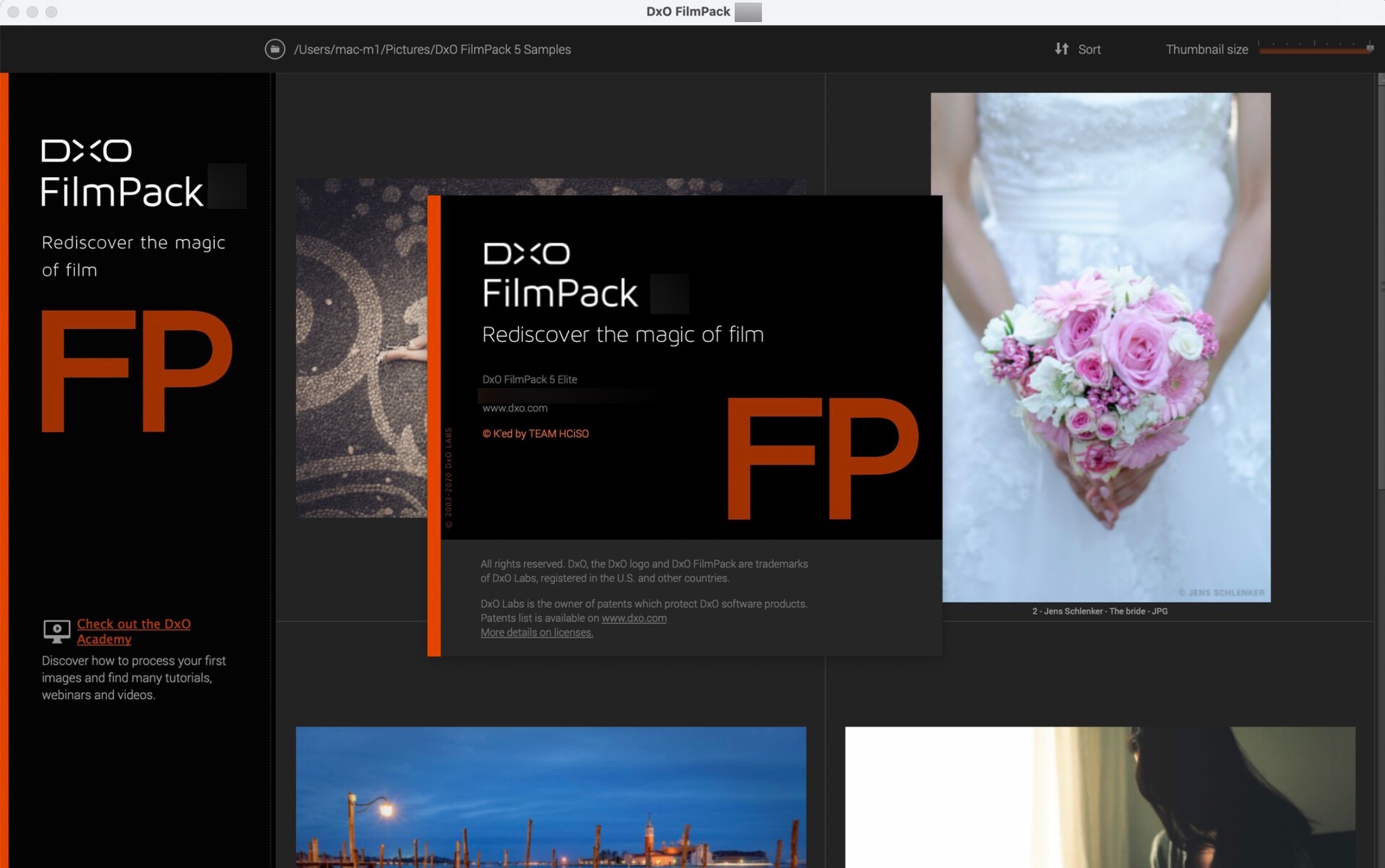Click the red close window button

tap(13, 12)
